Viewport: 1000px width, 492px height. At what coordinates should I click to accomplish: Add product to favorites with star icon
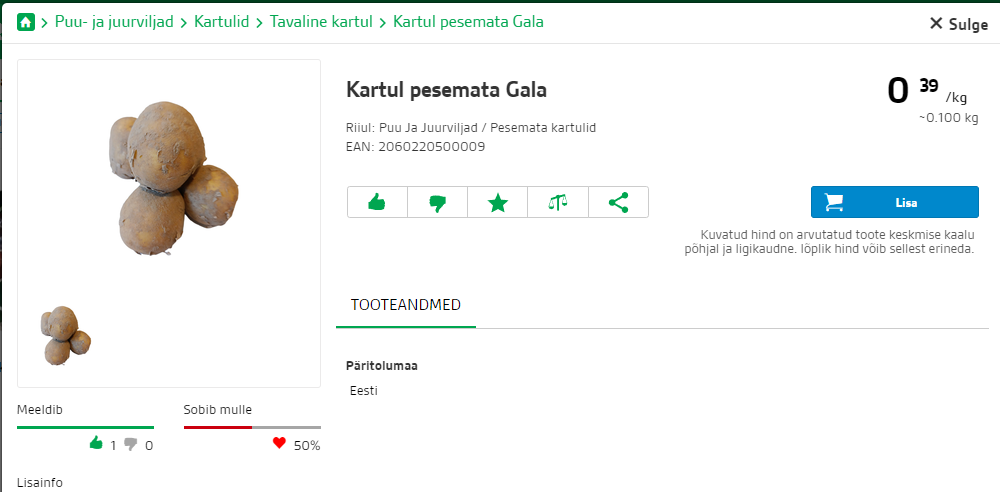tap(497, 203)
